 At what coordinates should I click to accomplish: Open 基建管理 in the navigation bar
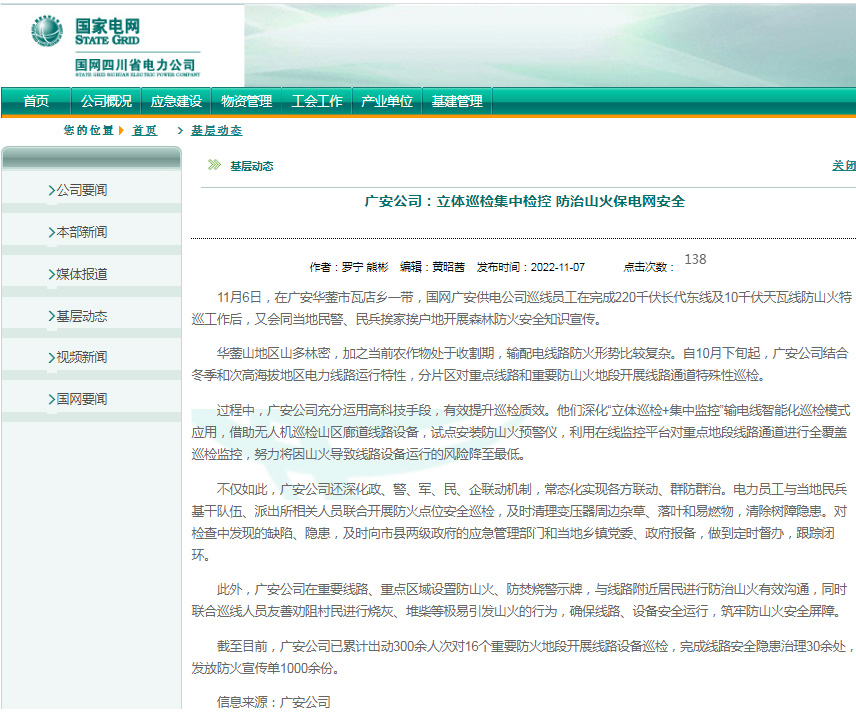point(457,101)
